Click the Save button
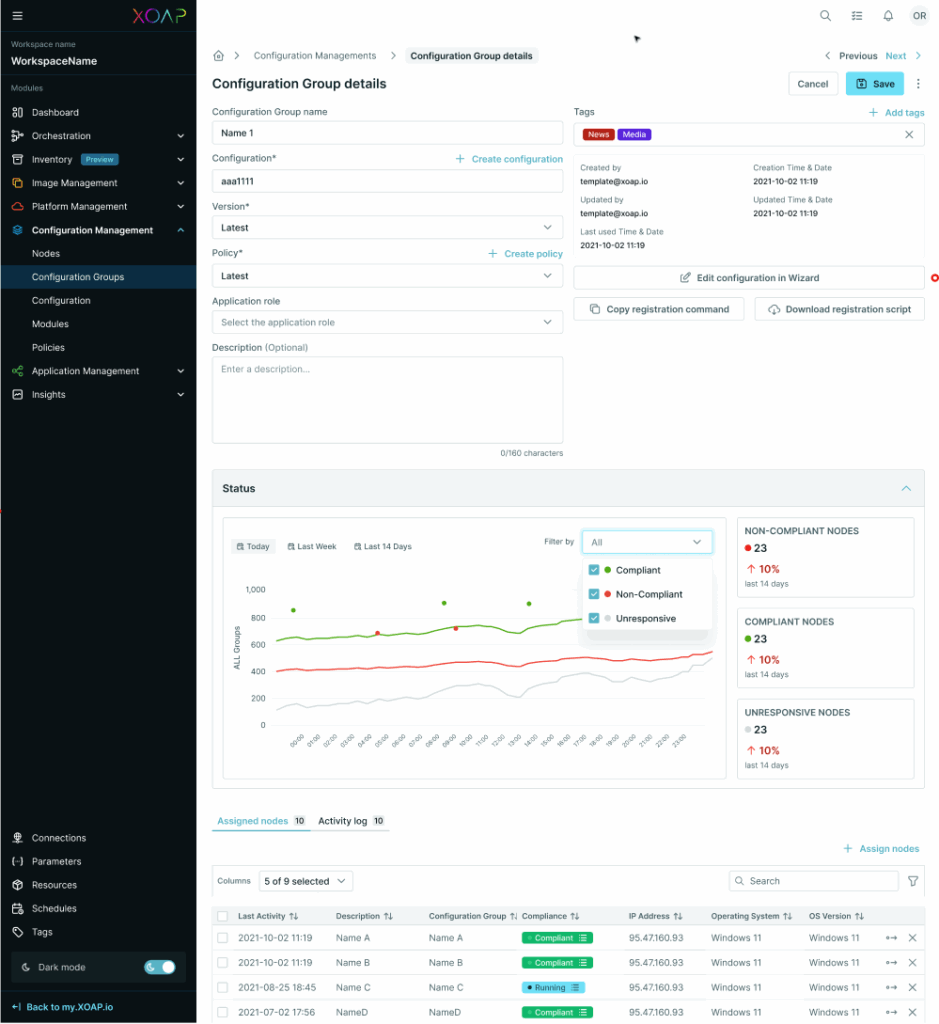 point(874,84)
